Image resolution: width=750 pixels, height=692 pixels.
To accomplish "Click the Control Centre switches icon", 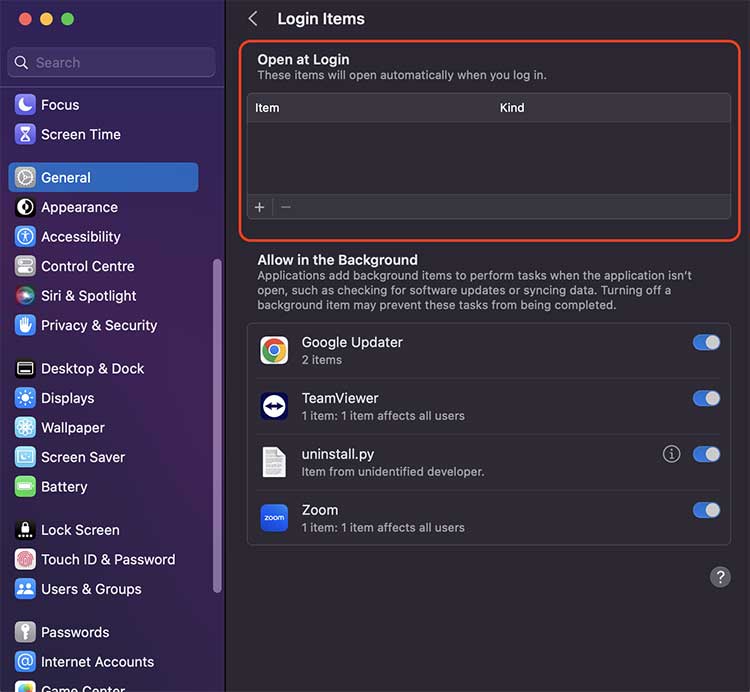I will [25, 266].
